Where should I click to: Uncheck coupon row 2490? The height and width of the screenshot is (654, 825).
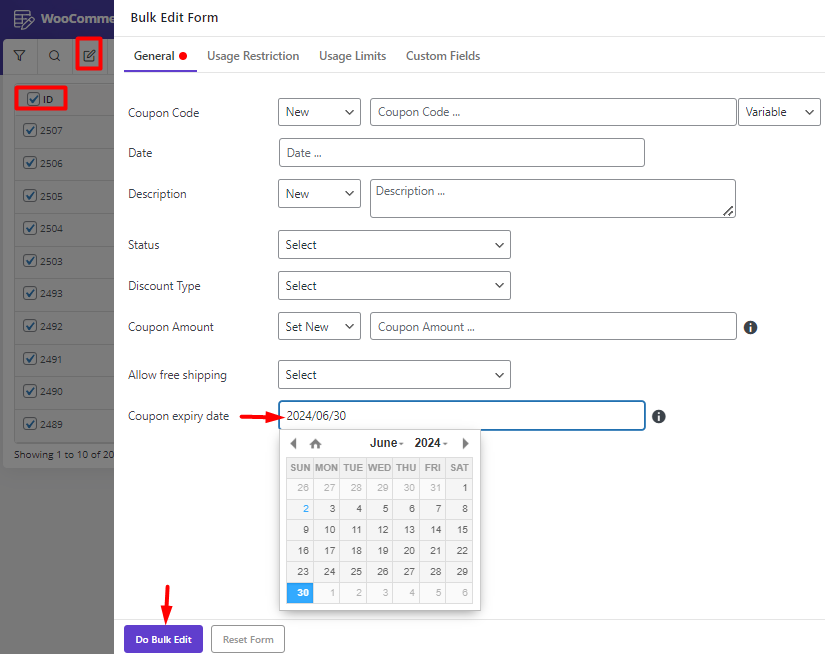pos(30,391)
